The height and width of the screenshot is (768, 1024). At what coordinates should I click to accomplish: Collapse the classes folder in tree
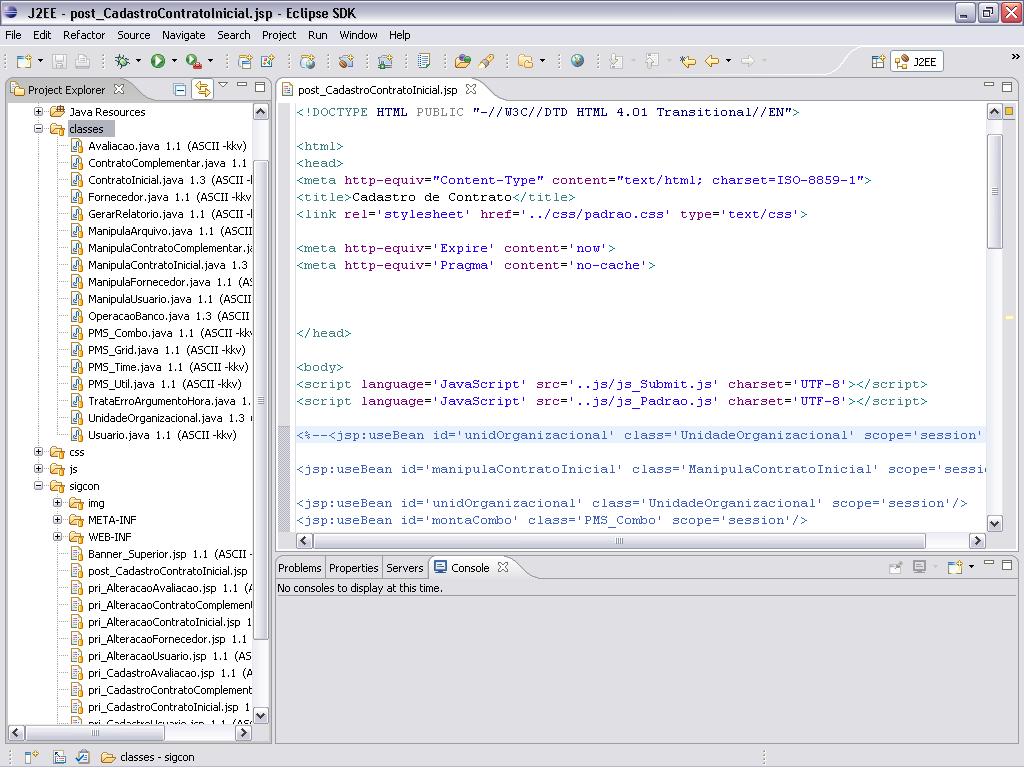click(39, 129)
